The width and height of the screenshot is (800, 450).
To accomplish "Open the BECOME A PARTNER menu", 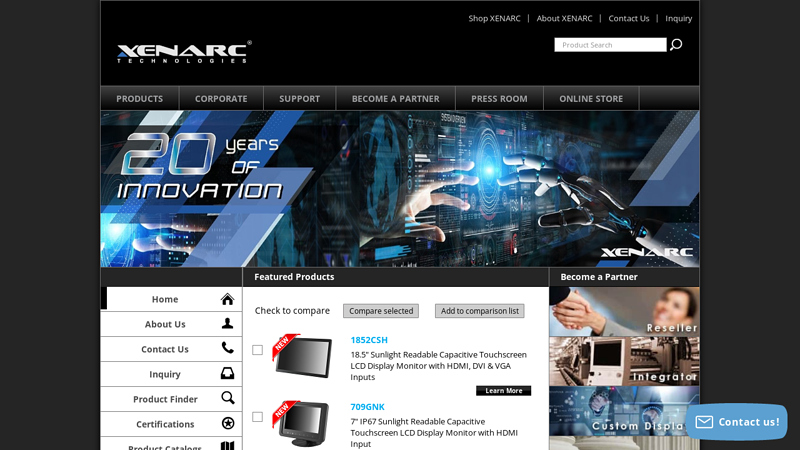I will (395, 98).
